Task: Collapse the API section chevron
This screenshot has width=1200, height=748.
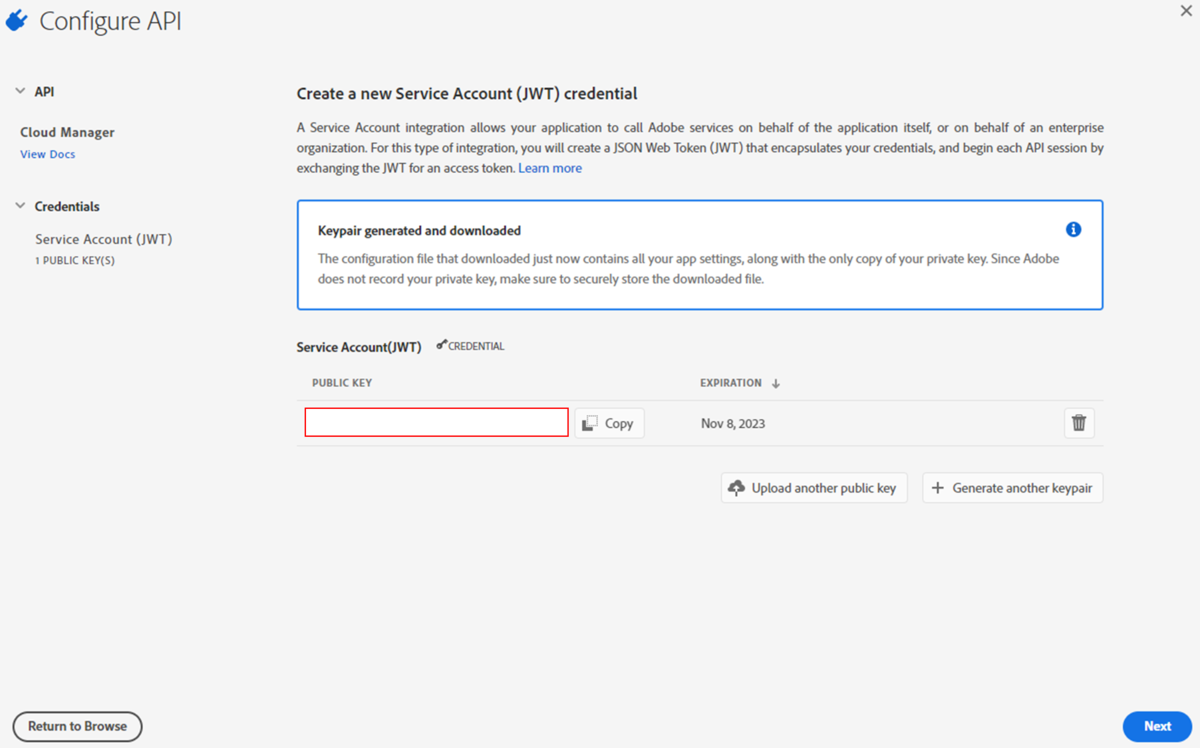Action: point(20,91)
